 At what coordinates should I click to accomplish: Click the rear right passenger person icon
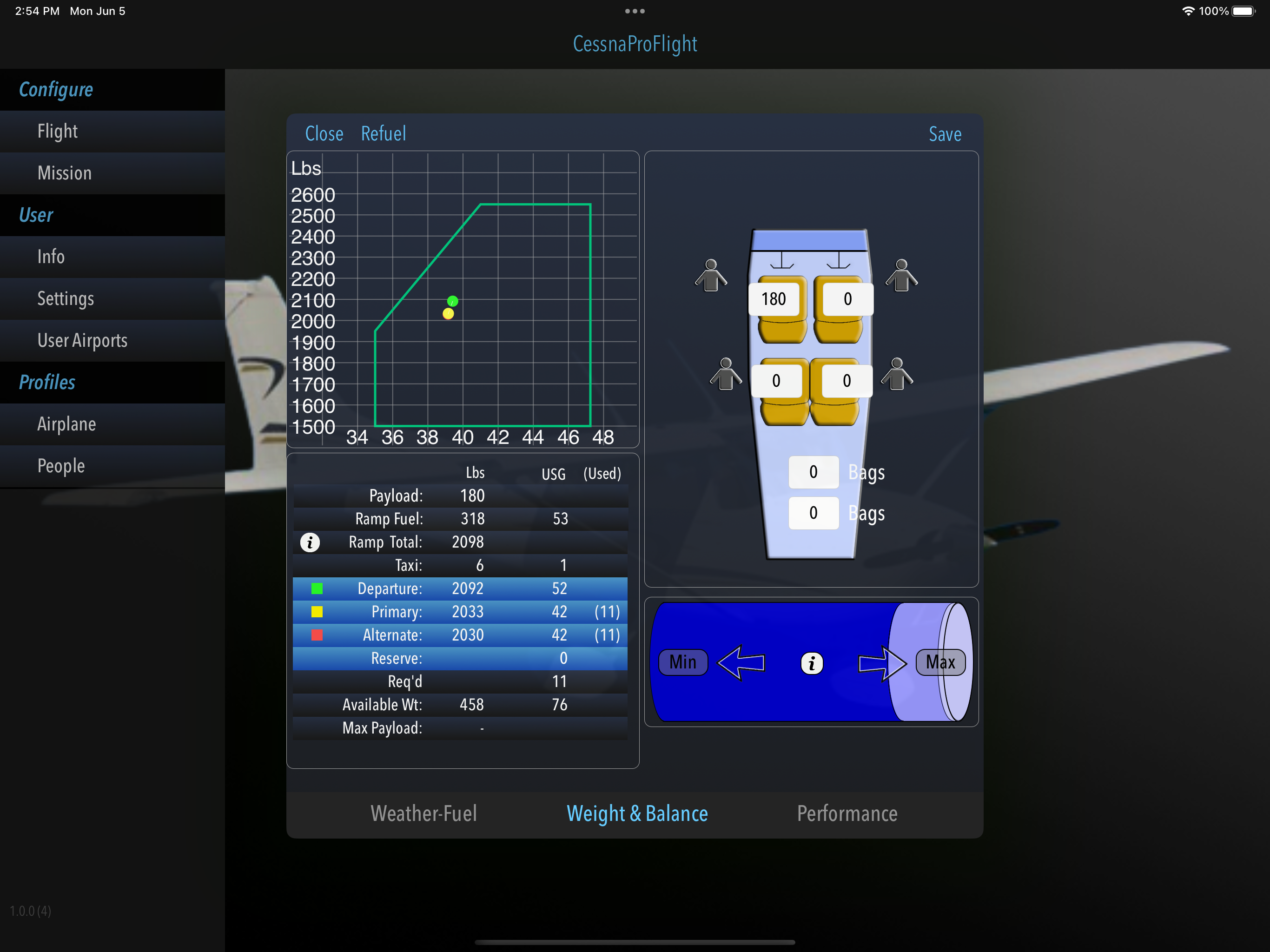point(897,374)
